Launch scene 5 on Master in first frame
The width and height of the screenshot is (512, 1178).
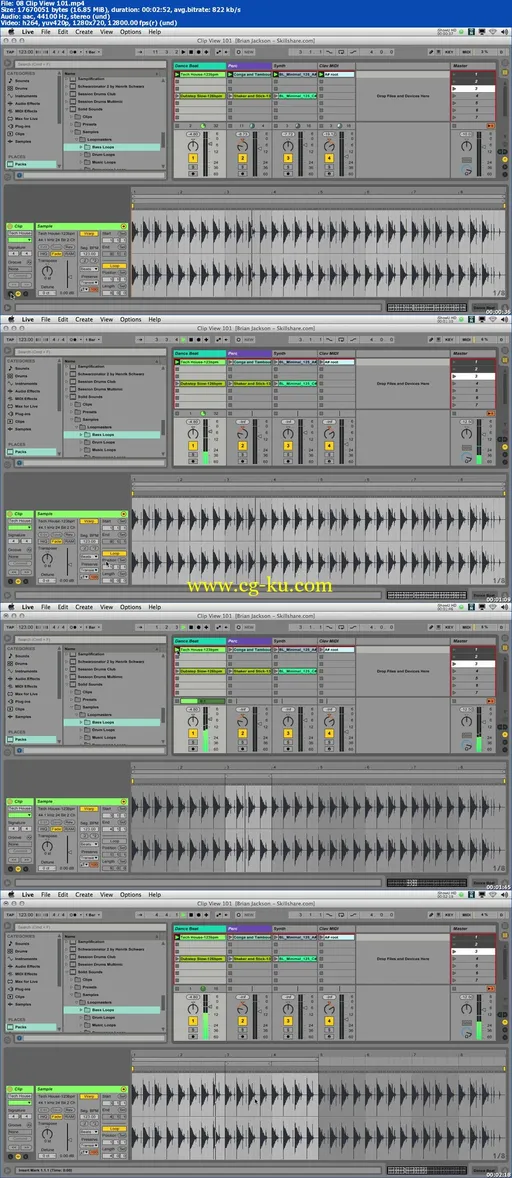454,103
